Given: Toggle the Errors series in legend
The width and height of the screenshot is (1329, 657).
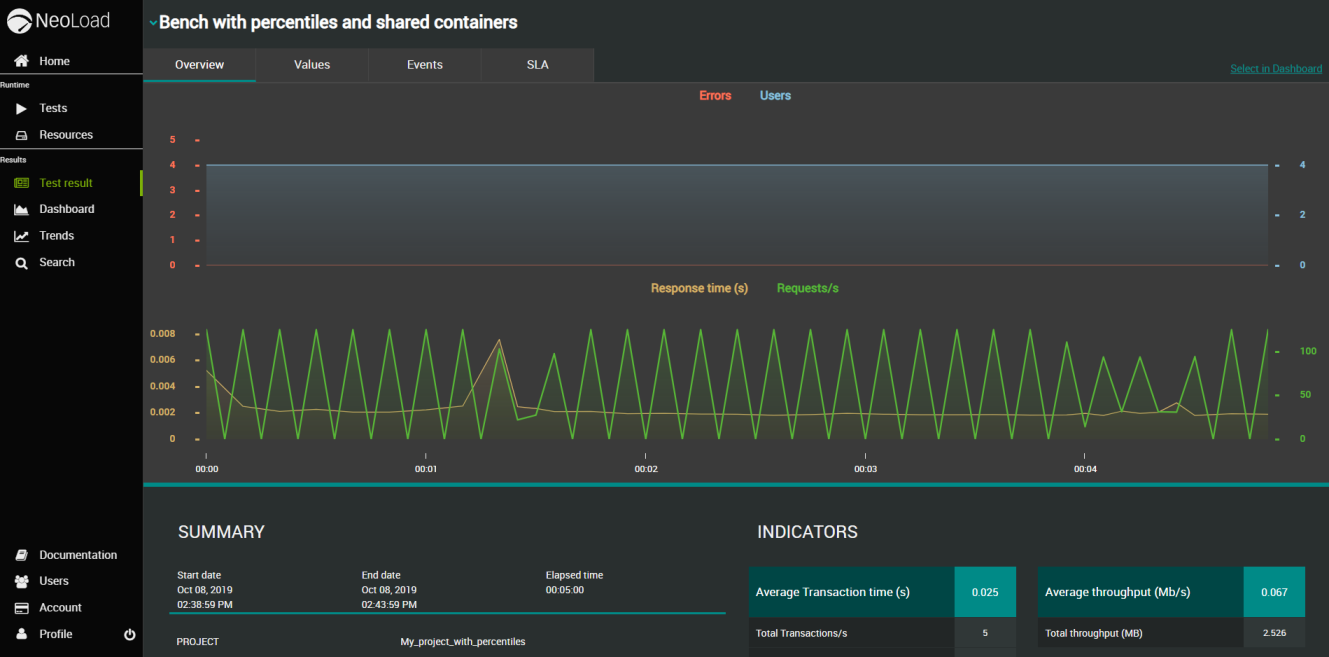Looking at the screenshot, I should pos(715,96).
